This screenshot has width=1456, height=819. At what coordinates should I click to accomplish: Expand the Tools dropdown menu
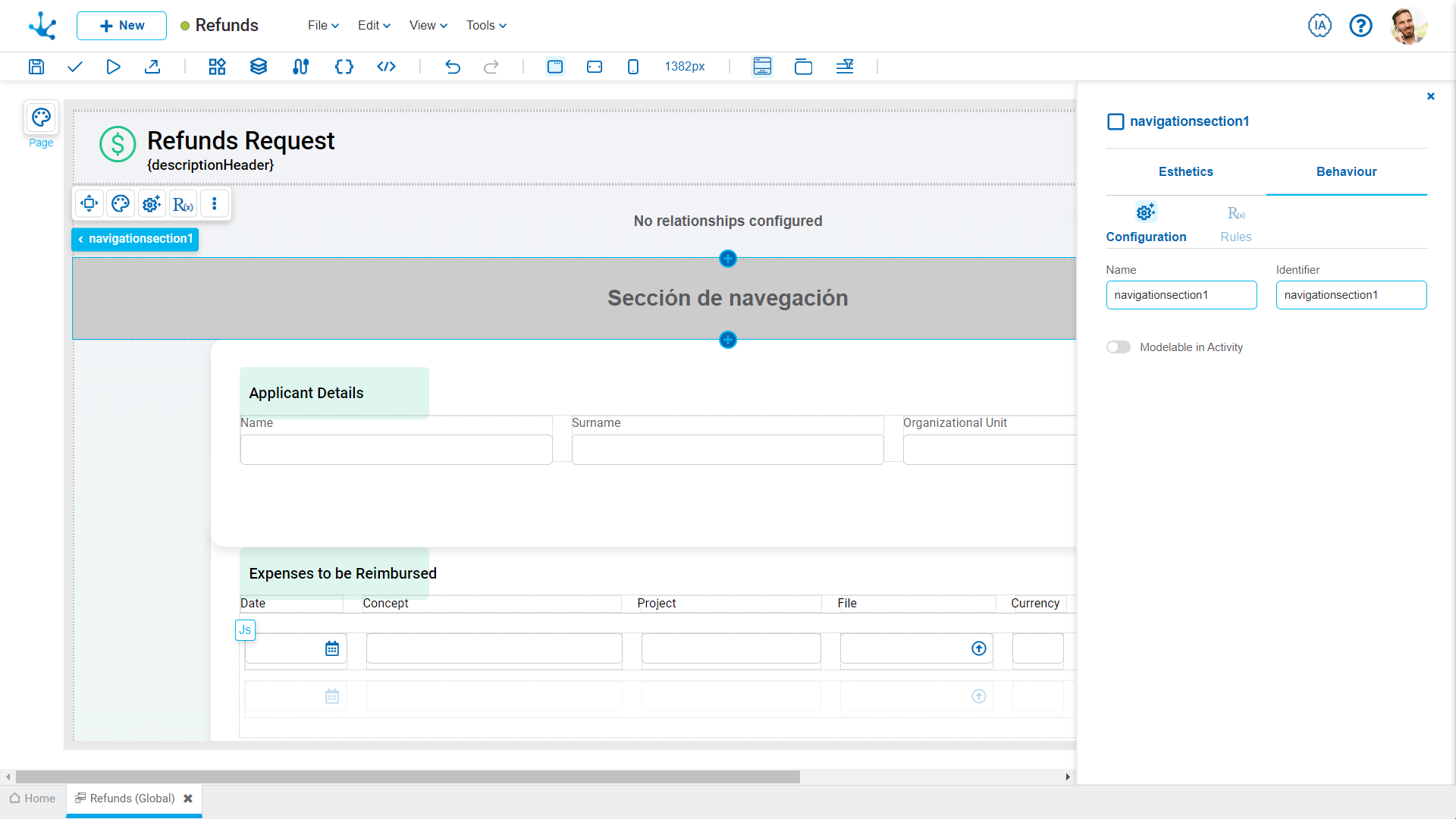pos(485,25)
